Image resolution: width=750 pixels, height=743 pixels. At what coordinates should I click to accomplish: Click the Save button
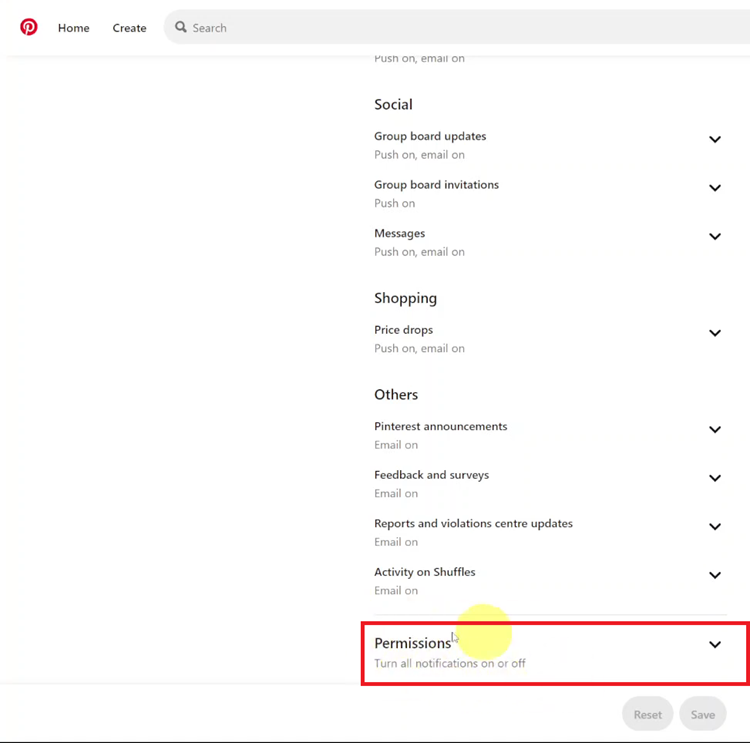pos(703,714)
